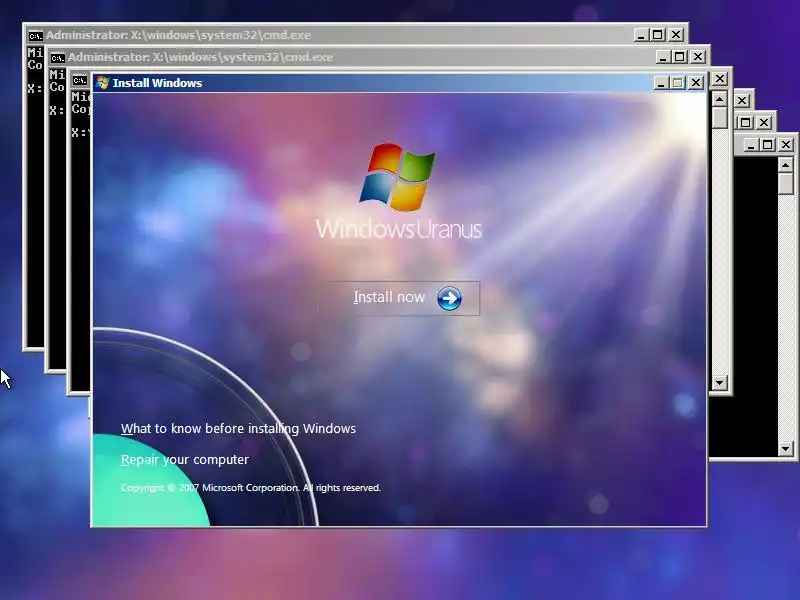Click scroll-up arrow of the rightmost console window
This screenshot has width=800, height=600.
pyautogui.click(x=786, y=165)
